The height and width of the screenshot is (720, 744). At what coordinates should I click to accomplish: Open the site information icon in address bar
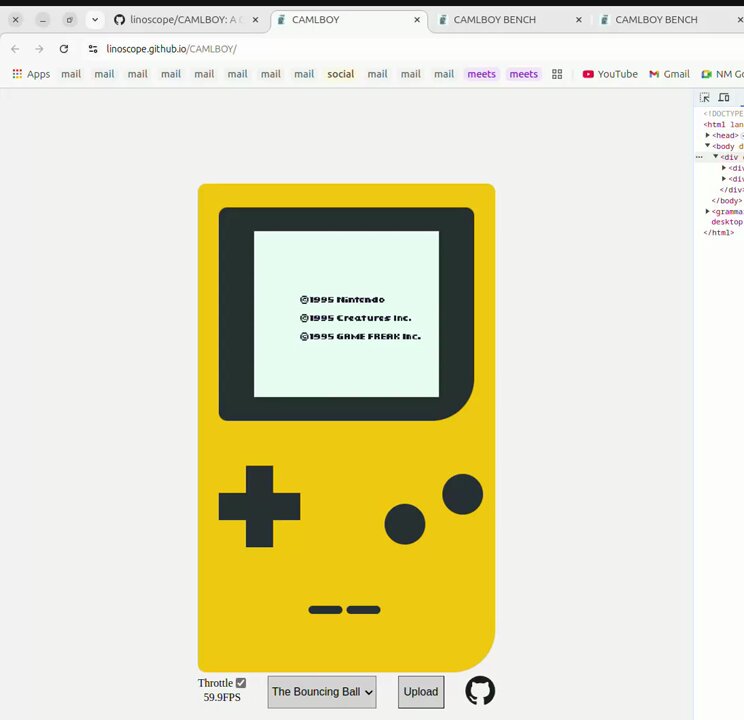tap(93, 48)
